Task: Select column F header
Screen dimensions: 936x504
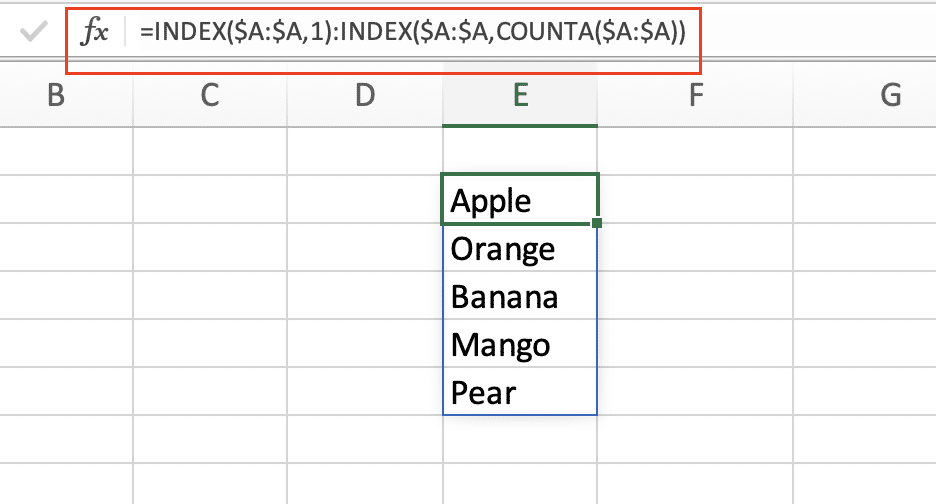Action: coord(695,96)
